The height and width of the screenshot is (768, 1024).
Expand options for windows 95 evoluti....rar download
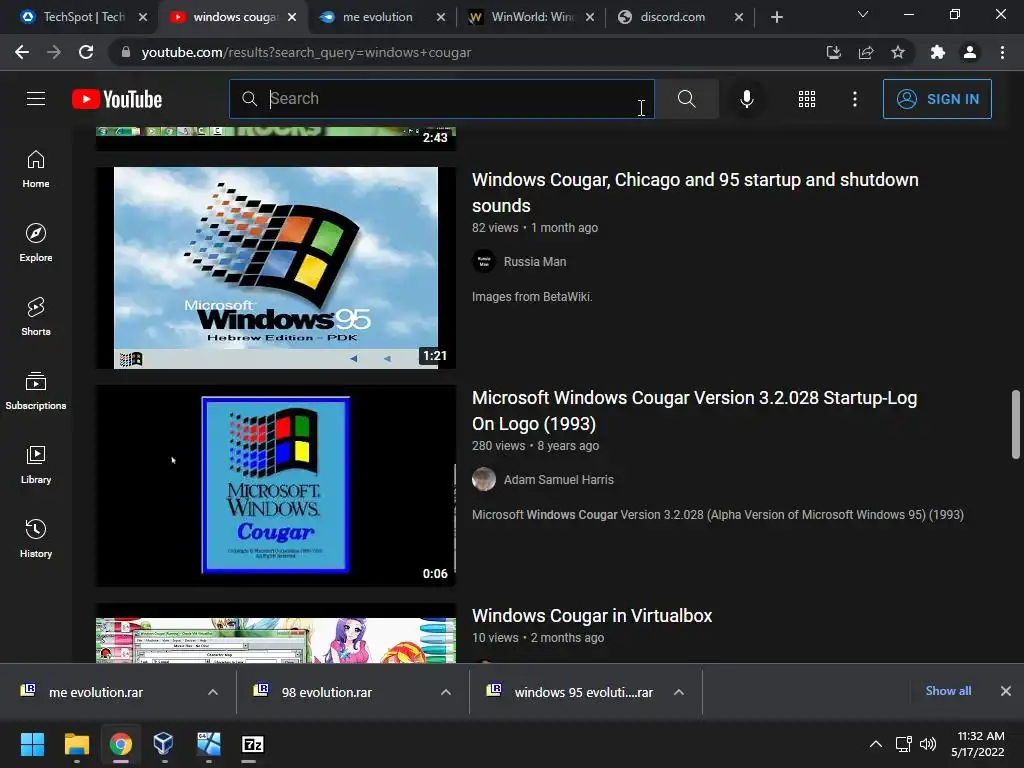(679, 692)
